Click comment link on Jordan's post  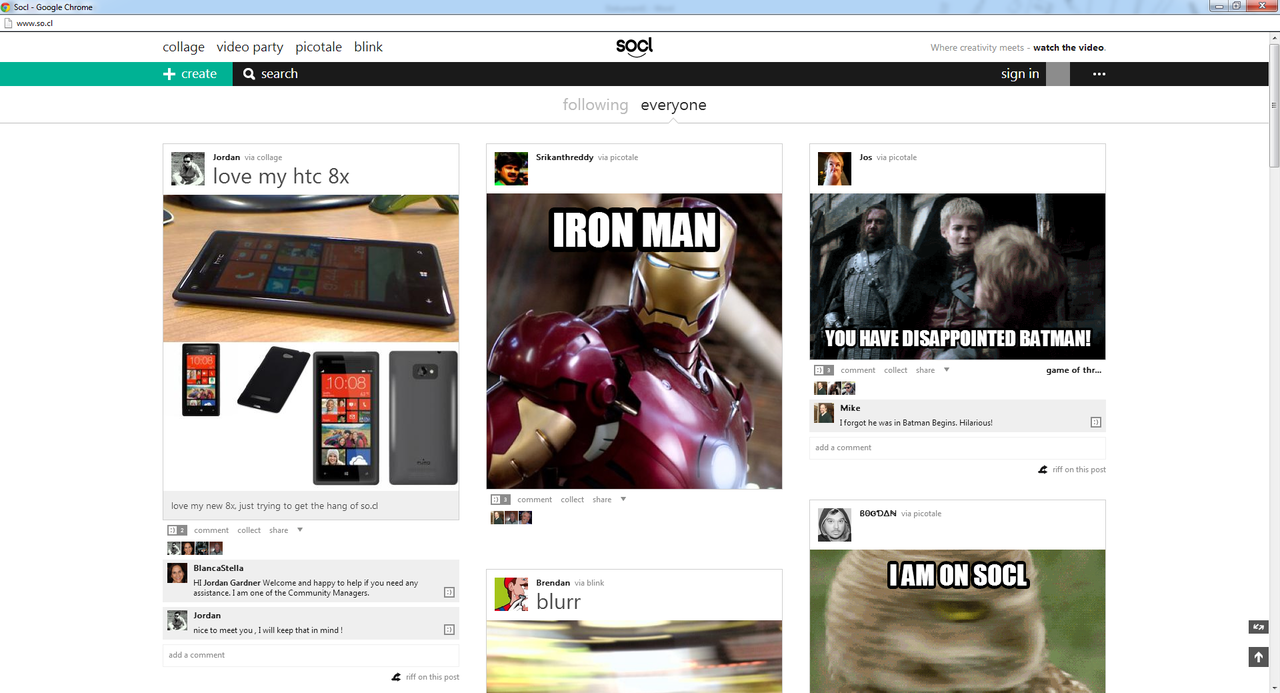(211, 530)
